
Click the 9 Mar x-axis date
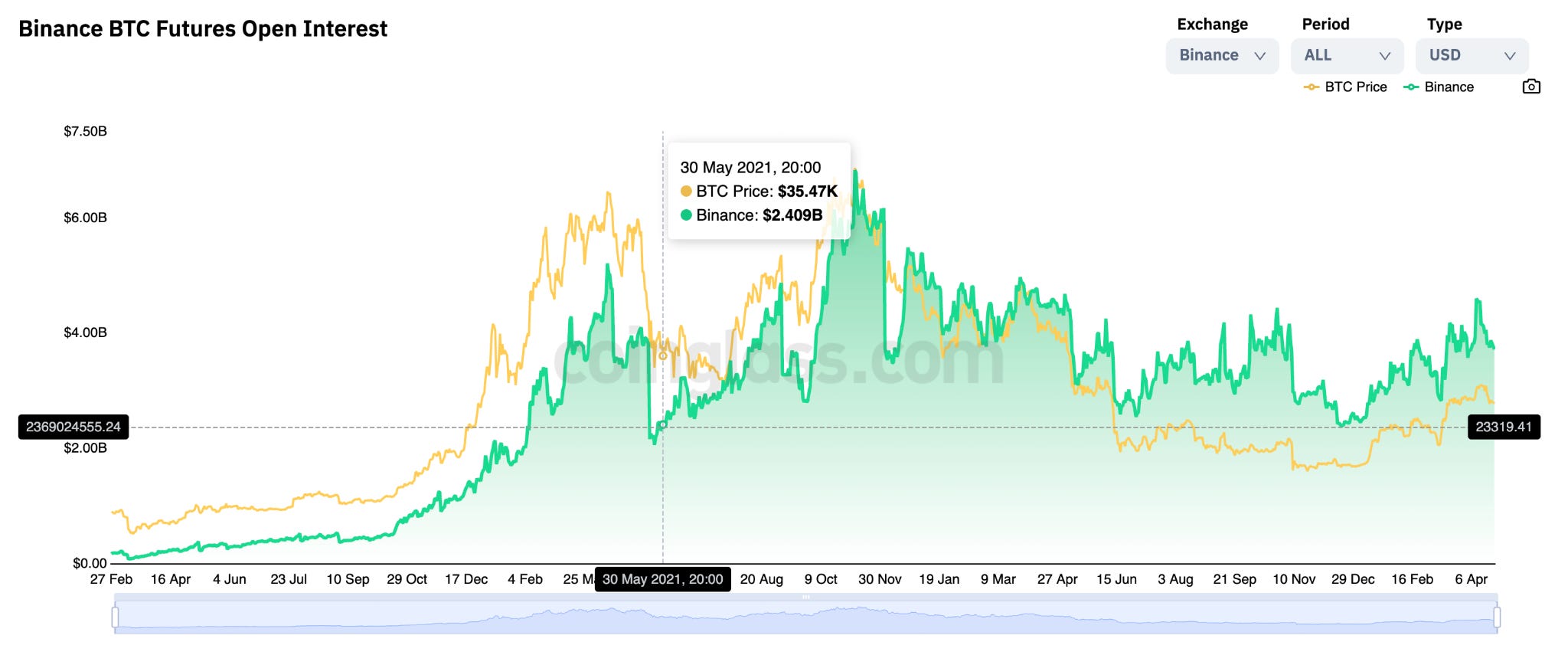click(998, 580)
